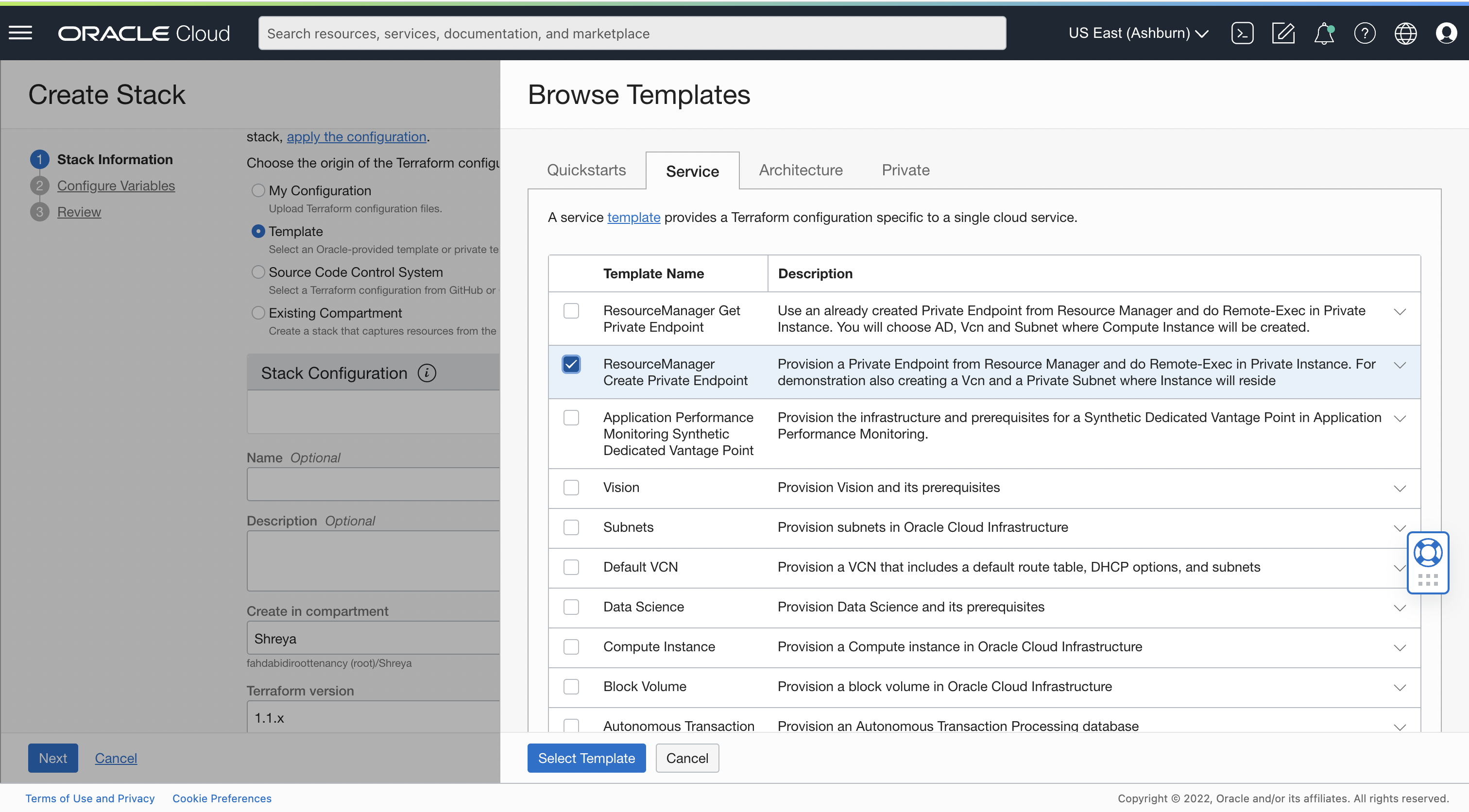Check the Vision template checkbox

click(x=571, y=488)
